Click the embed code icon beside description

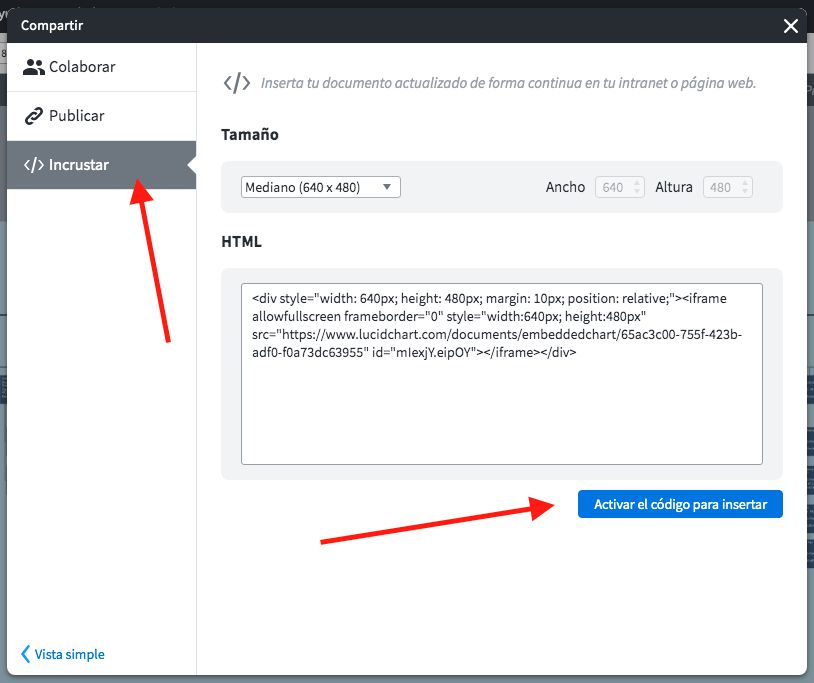(x=237, y=83)
